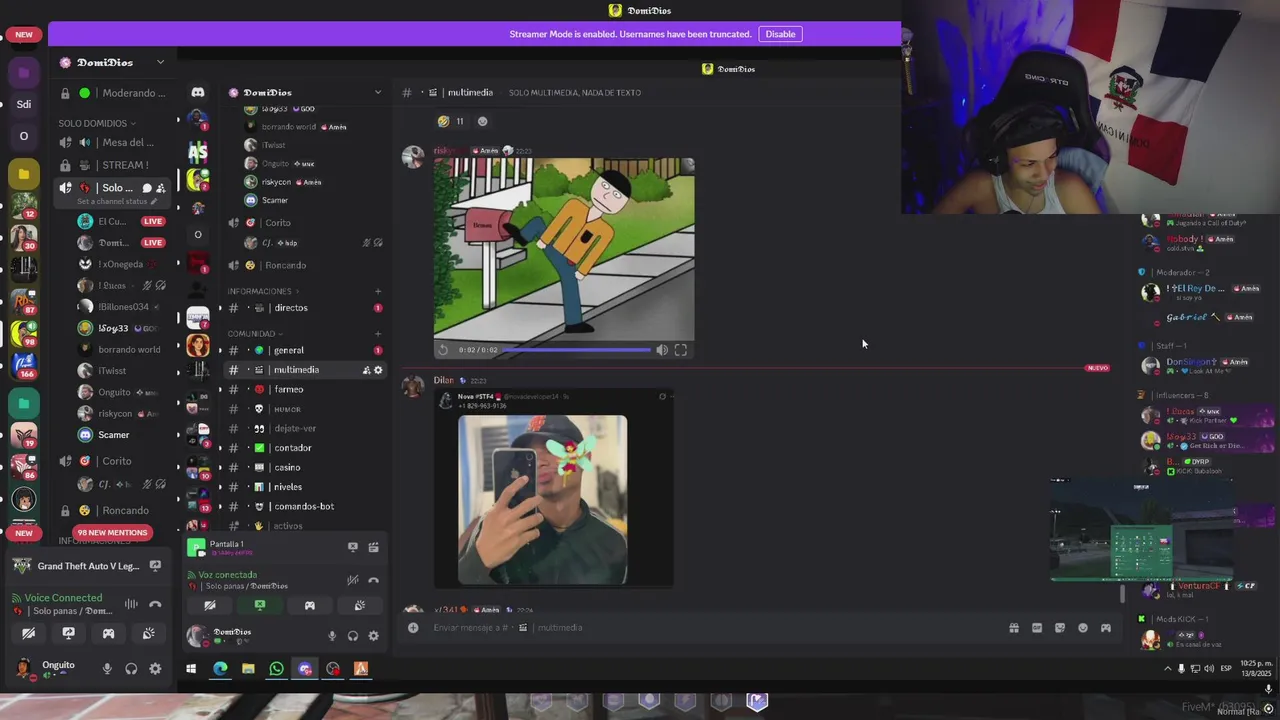Viewport: 1280px width, 720px height.
Task: Open the contador channel
Action: 305,448
